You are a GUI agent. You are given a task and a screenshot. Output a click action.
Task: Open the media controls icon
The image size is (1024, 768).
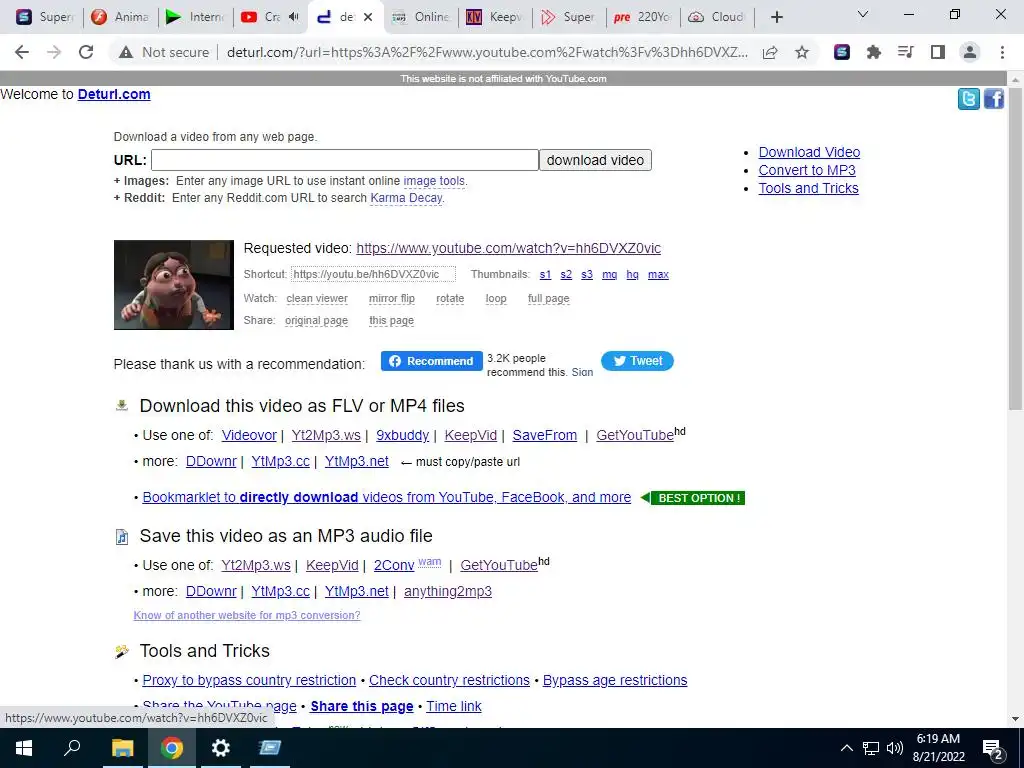(906, 52)
